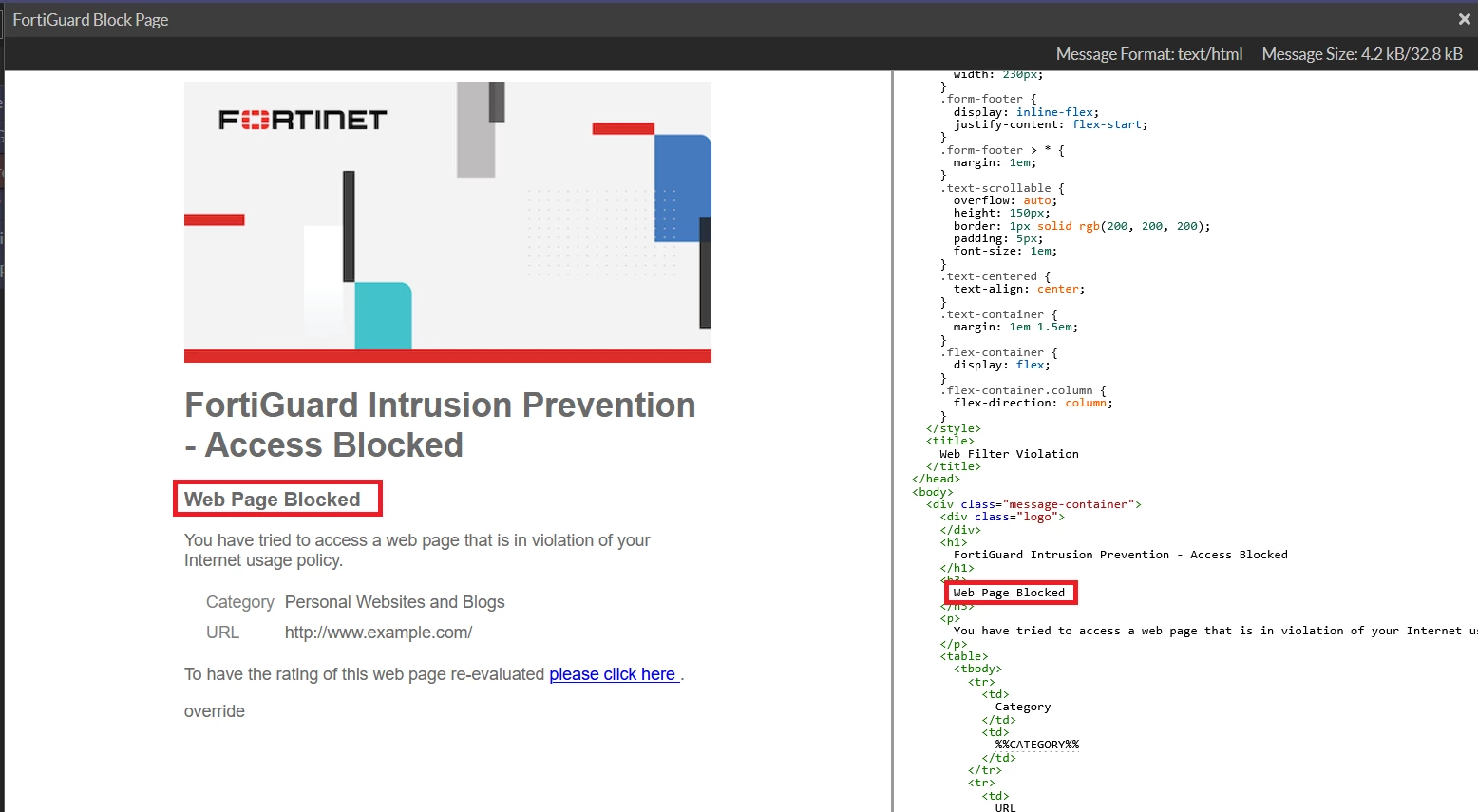The height and width of the screenshot is (812, 1478).
Task: Click the '.flex-container.column {' selector line
Action: click(1023, 390)
